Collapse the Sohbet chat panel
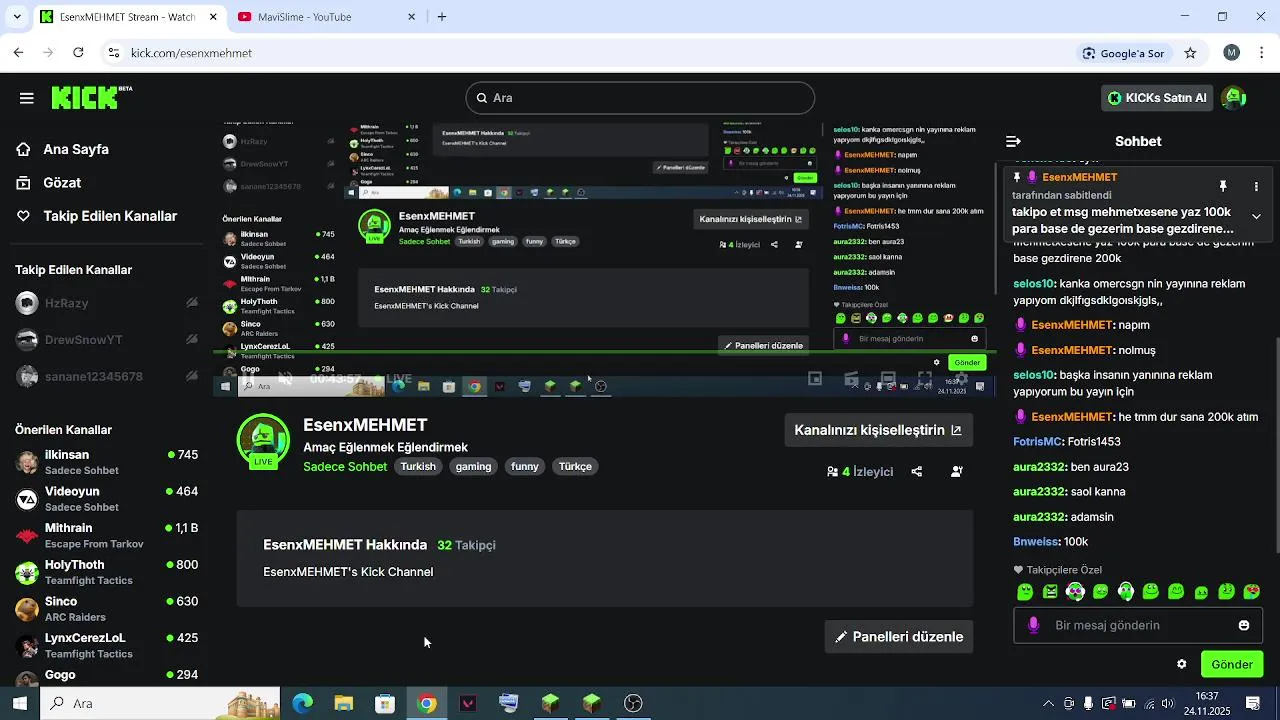Viewport: 1280px width, 720px height. [x=1013, y=141]
